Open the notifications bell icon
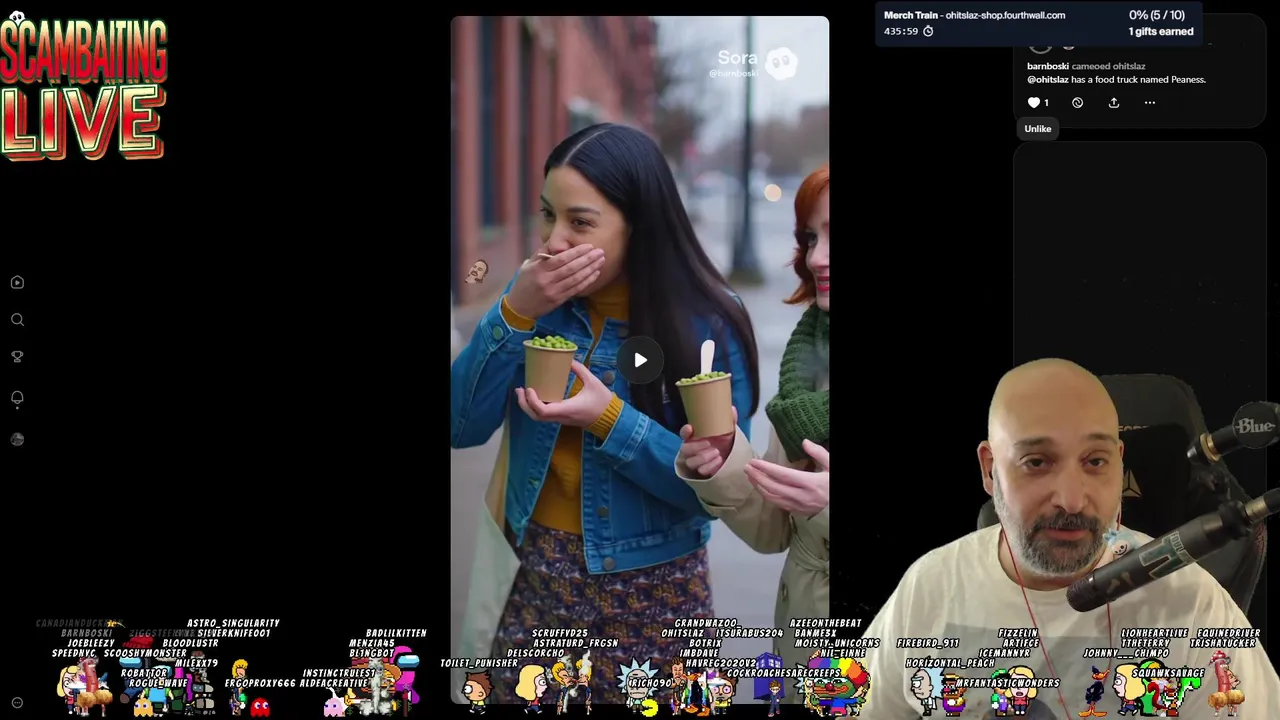The width and height of the screenshot is (1280, 720). [x=17, y=398]
